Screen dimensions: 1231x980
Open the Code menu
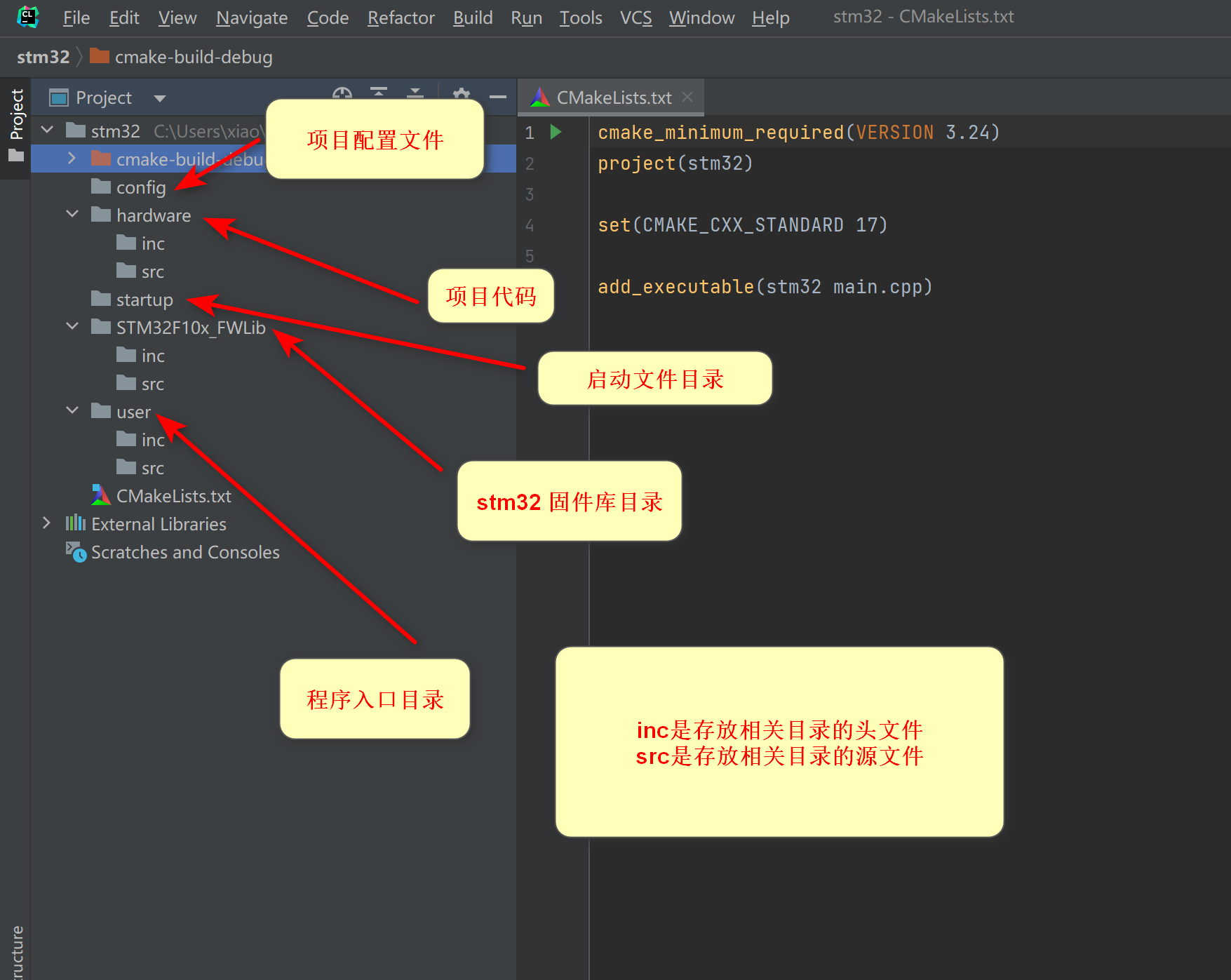click(328, 18)
